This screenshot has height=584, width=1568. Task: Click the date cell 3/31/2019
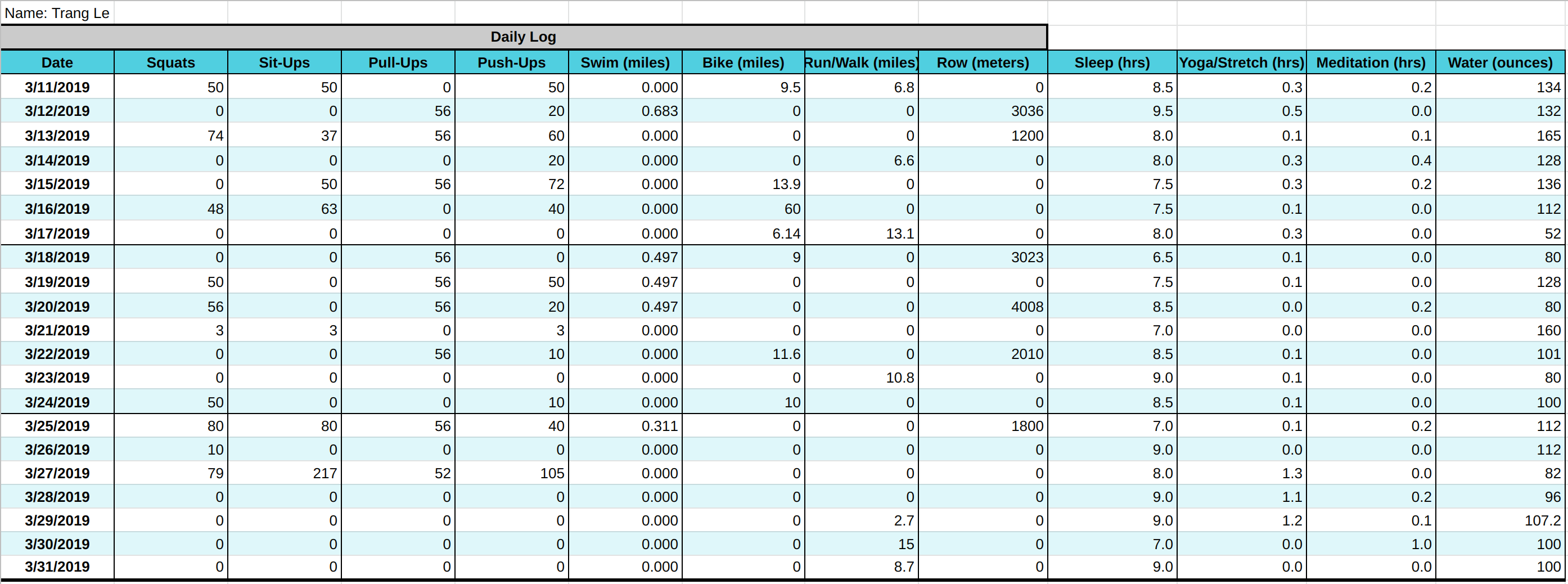(x=57, y=567)
